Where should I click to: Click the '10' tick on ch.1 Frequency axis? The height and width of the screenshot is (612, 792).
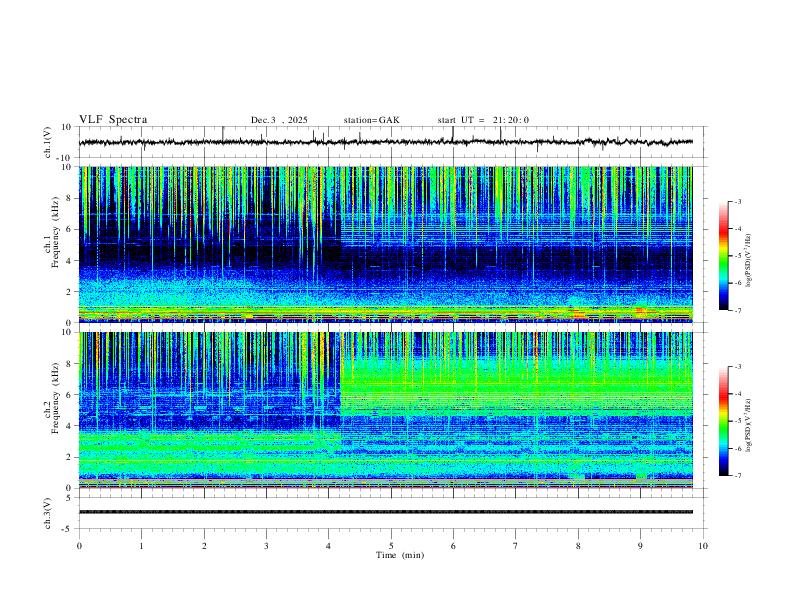[67, 167]
